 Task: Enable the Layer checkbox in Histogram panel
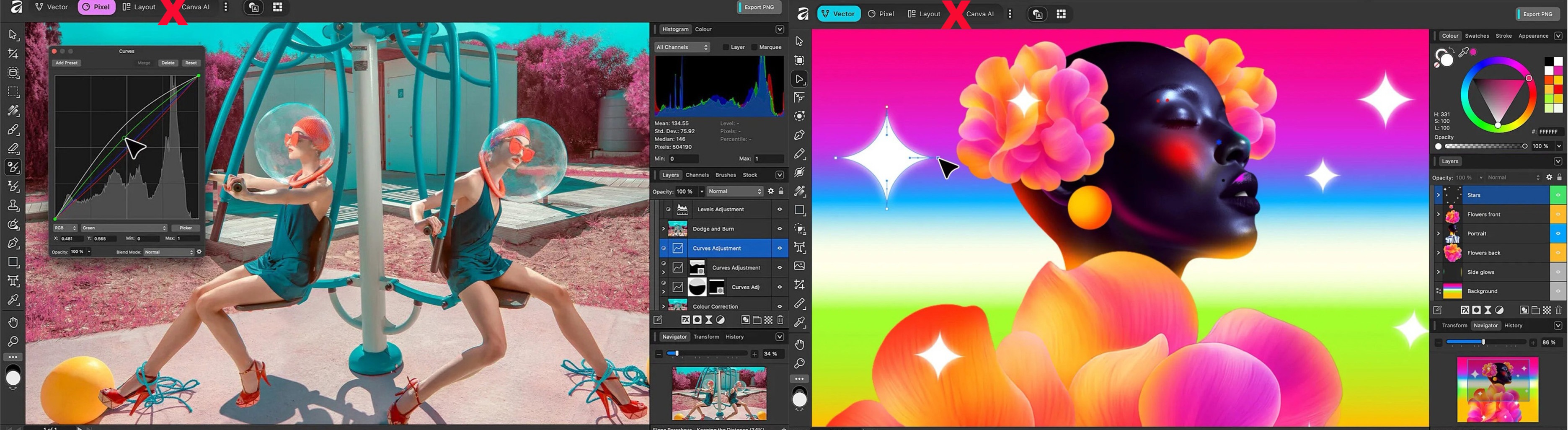coord(726,47)
